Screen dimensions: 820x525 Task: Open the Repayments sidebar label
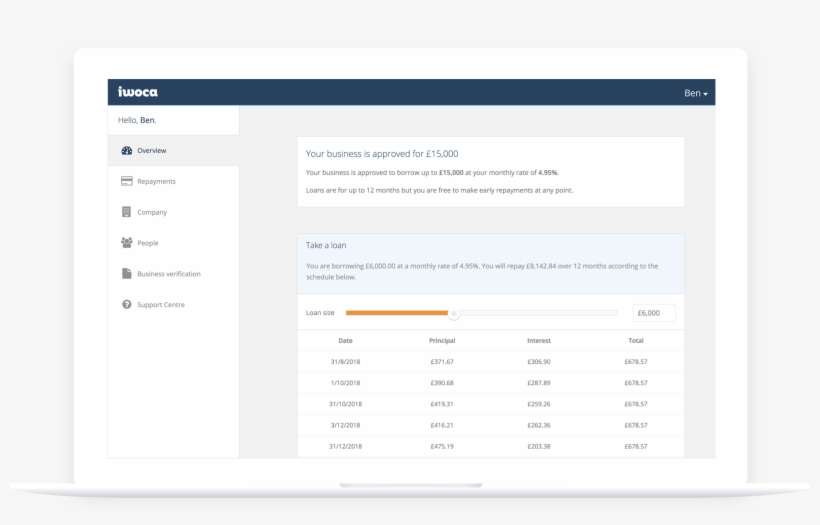pos(156,181)
